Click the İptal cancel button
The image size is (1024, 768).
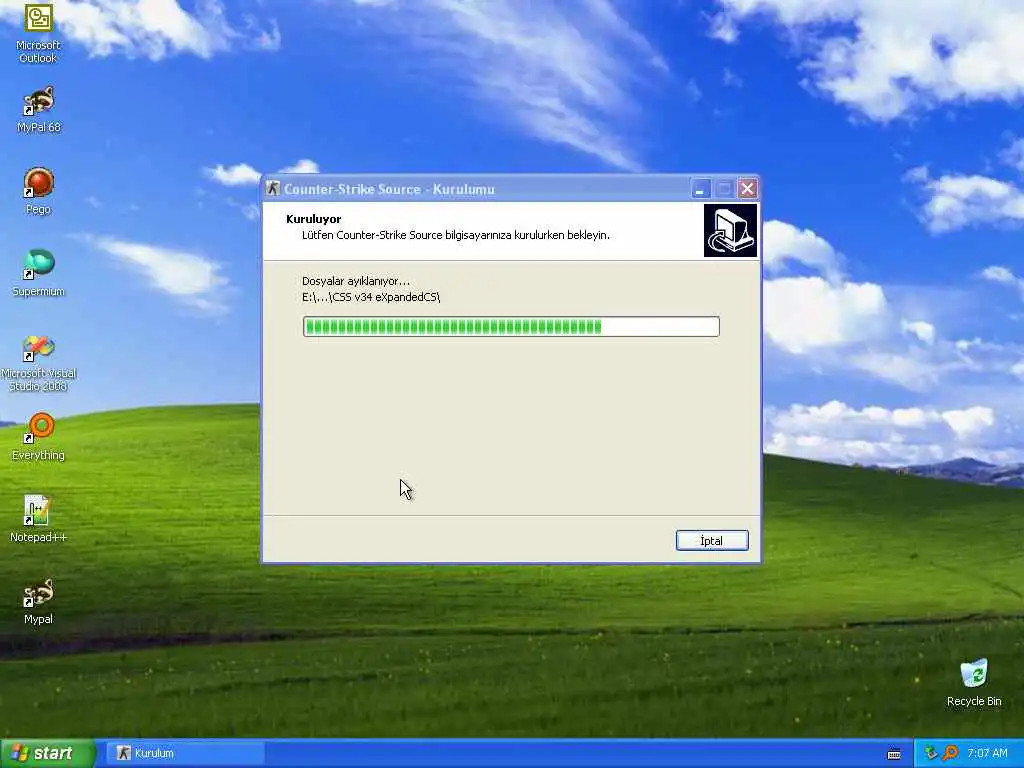point(712,541)
